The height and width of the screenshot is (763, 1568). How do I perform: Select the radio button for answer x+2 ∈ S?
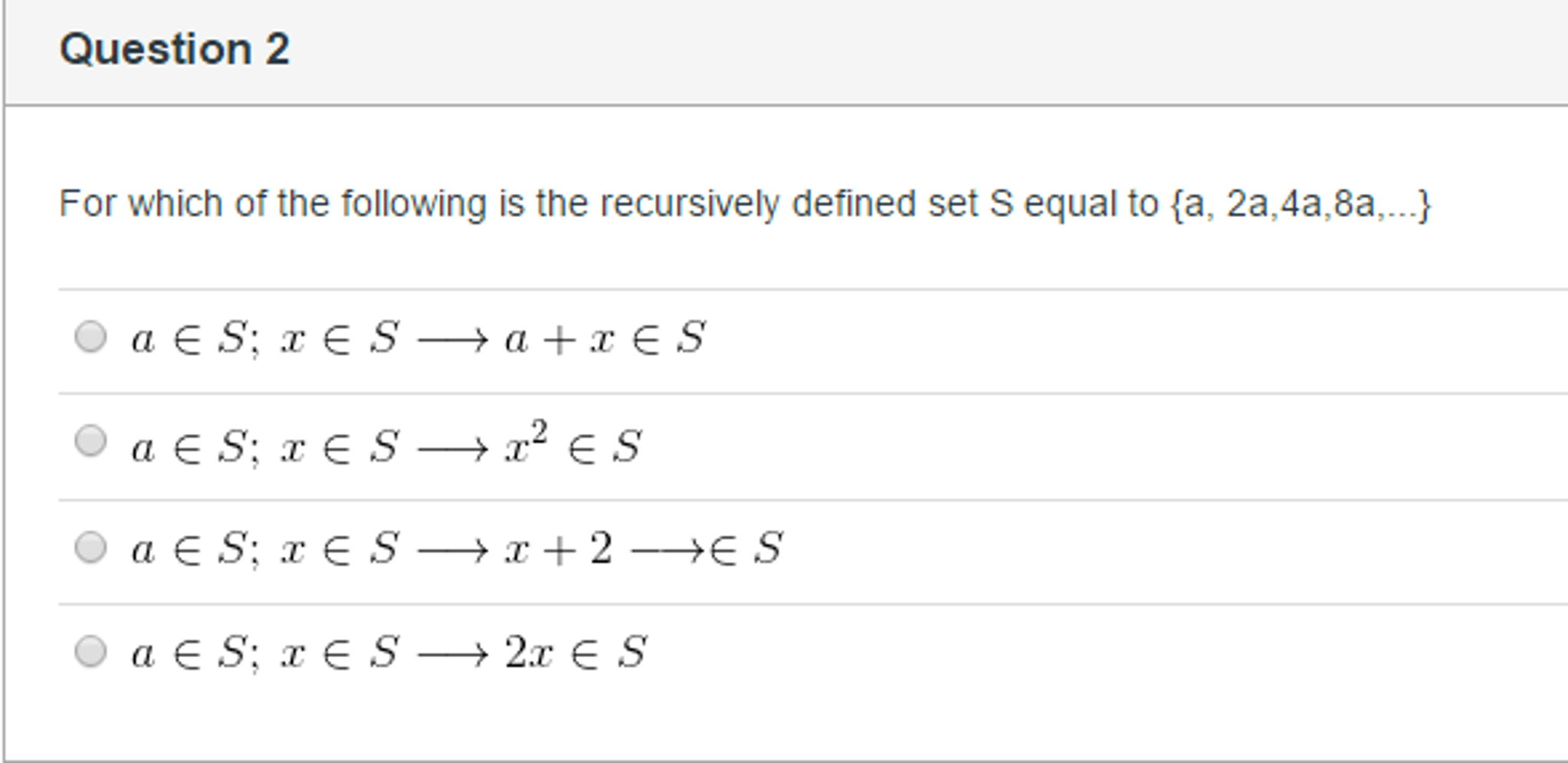tap(91, 547)
